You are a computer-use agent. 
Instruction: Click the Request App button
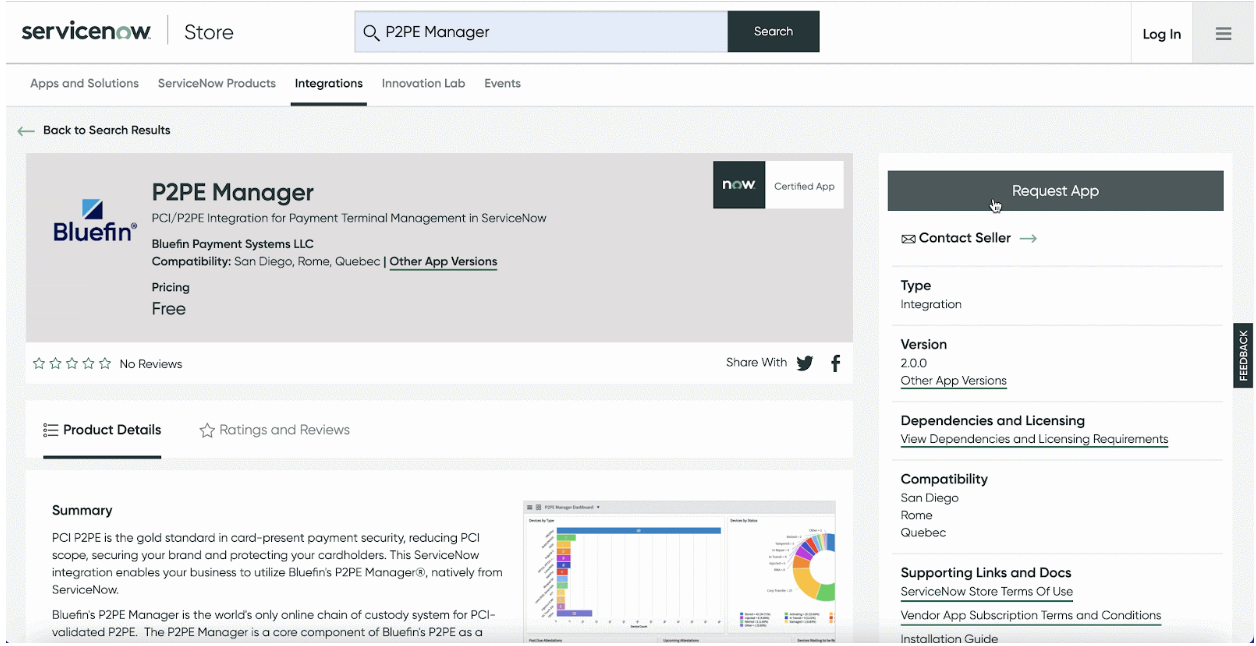click(x=1055, y=191)
